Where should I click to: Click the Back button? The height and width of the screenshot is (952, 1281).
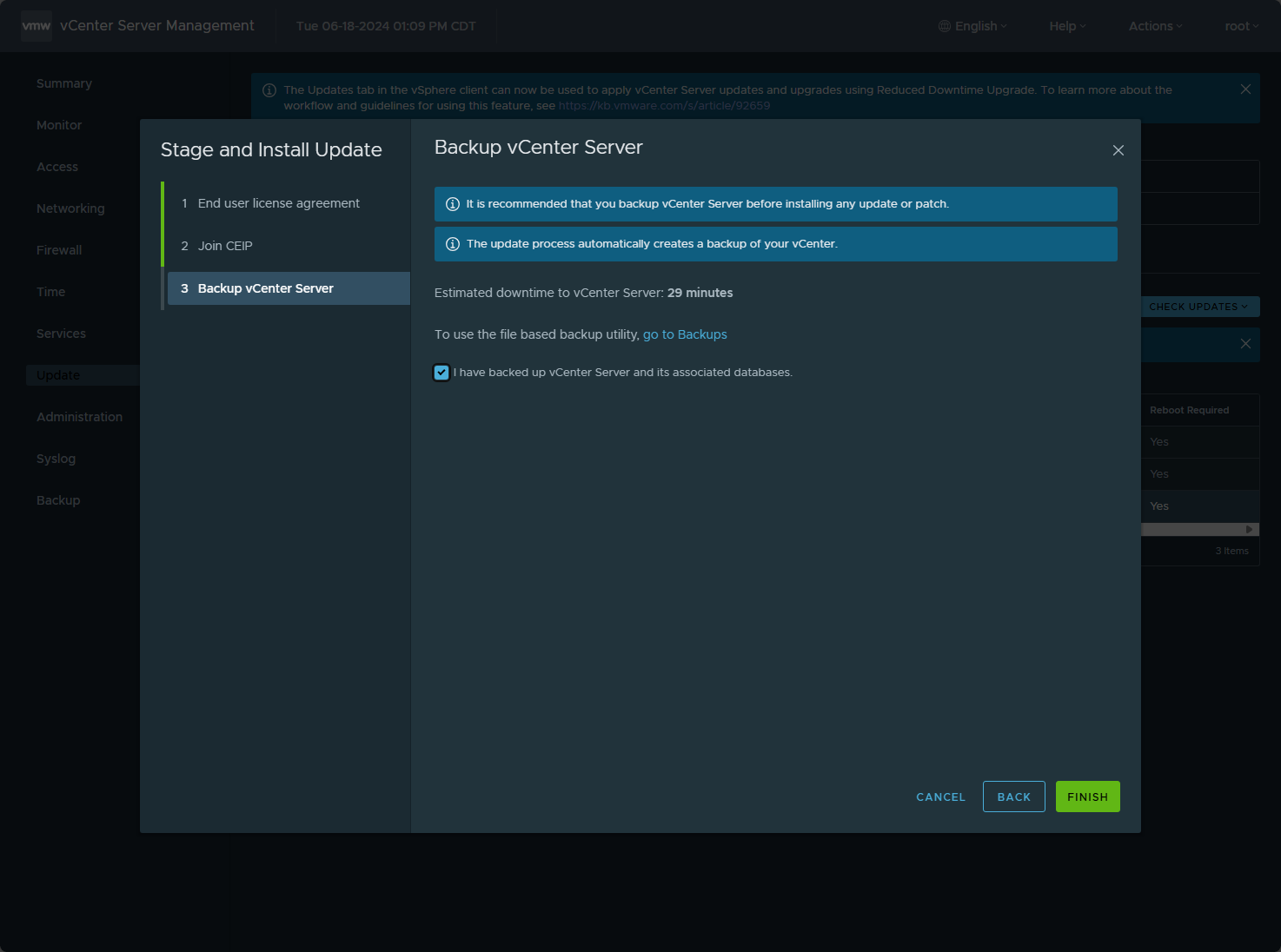pos(1014,797)
